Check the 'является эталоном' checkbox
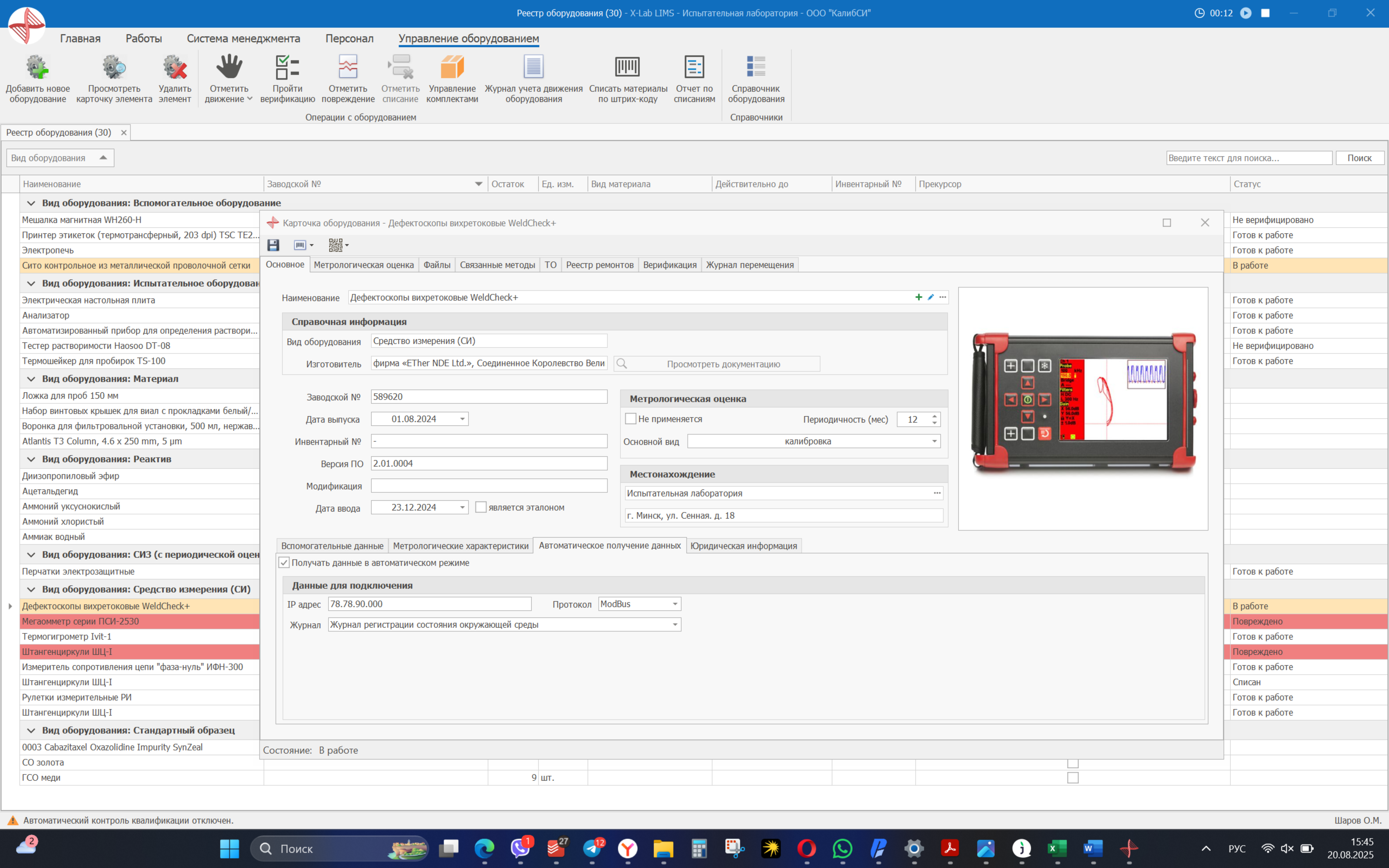Image resolution: width=1389 pixels, height=868 pixels. tap(481, 507)
